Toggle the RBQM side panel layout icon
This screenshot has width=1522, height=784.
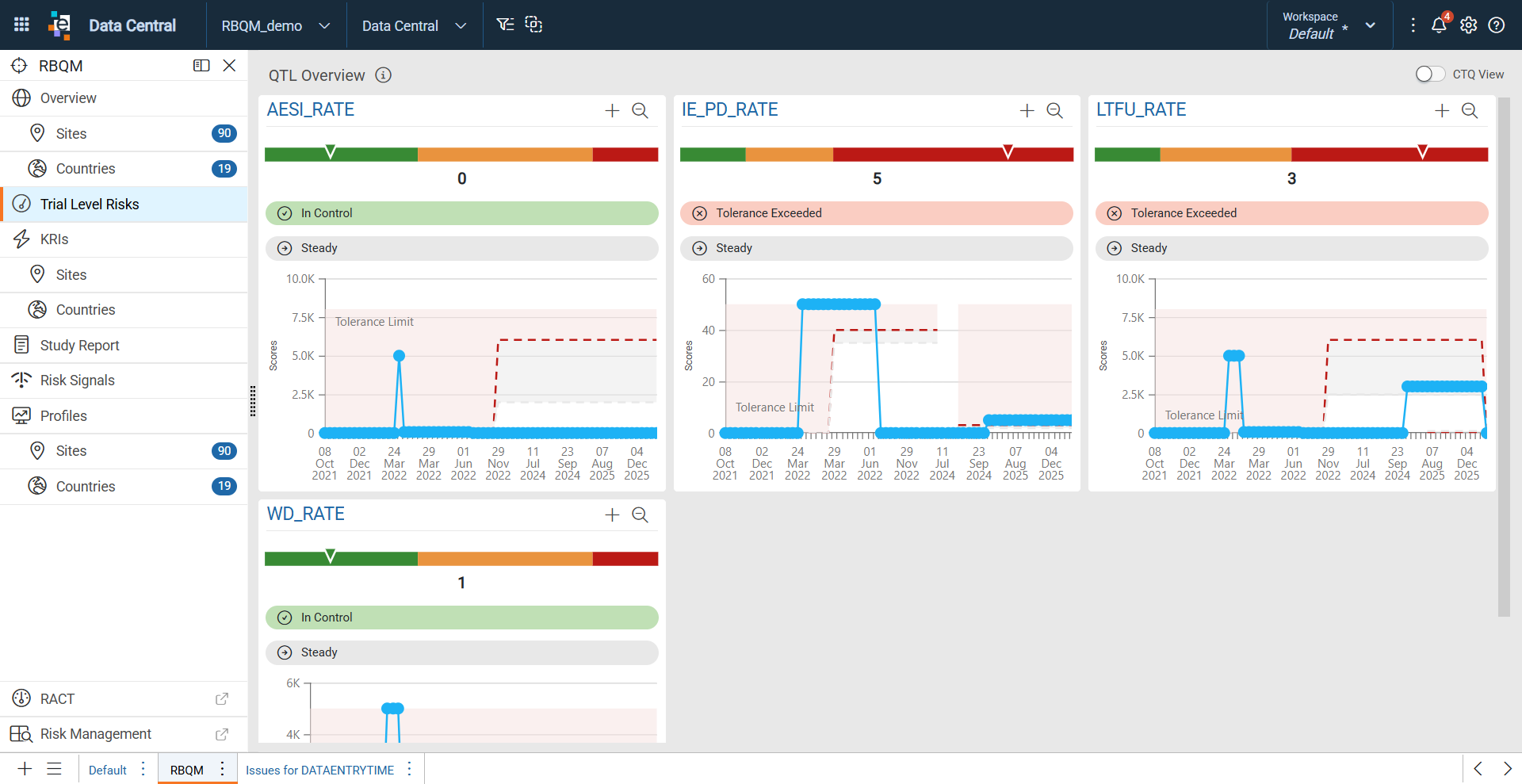(201, 66)
